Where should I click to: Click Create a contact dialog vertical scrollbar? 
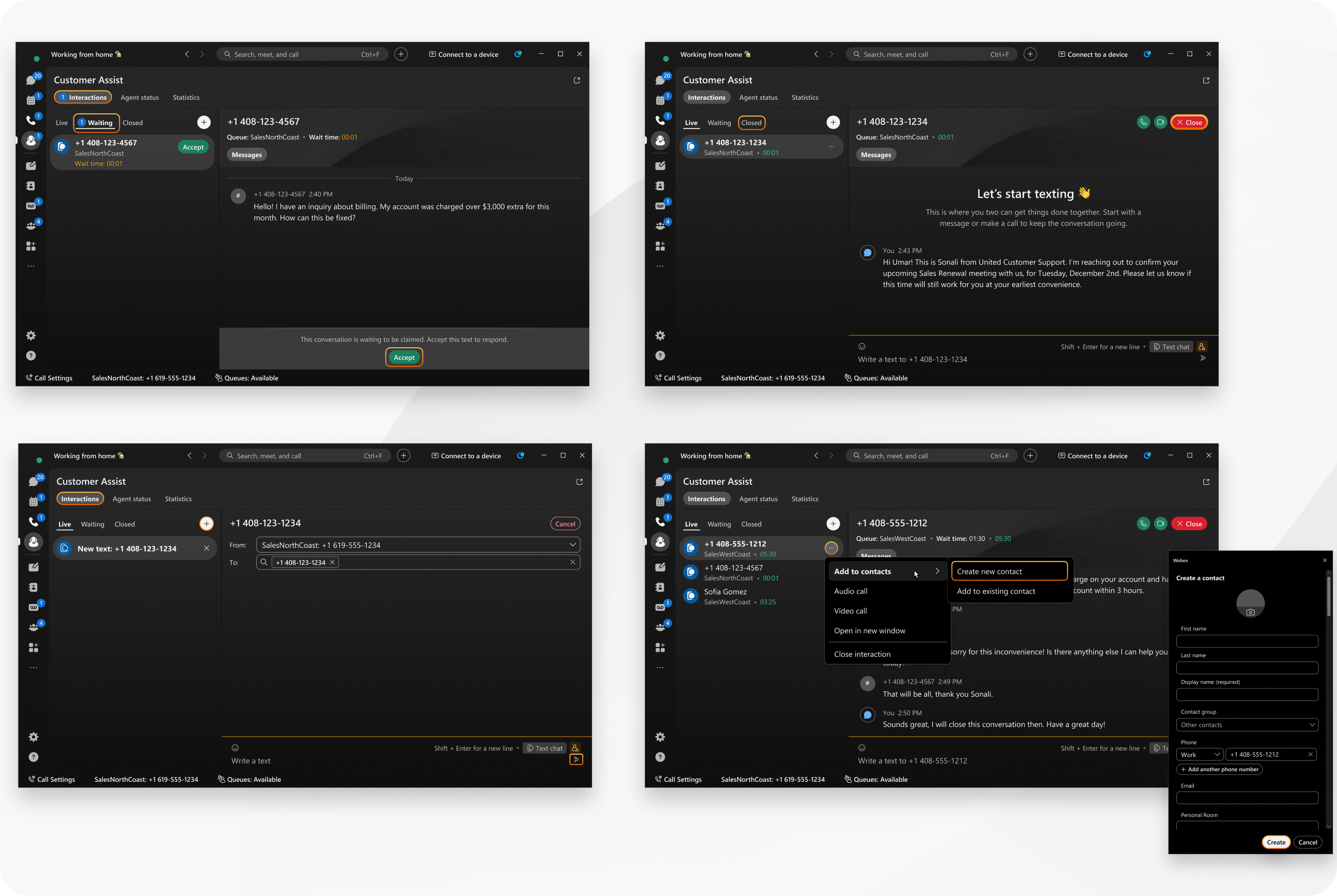pyautogui.click(x=1329, y=596)
